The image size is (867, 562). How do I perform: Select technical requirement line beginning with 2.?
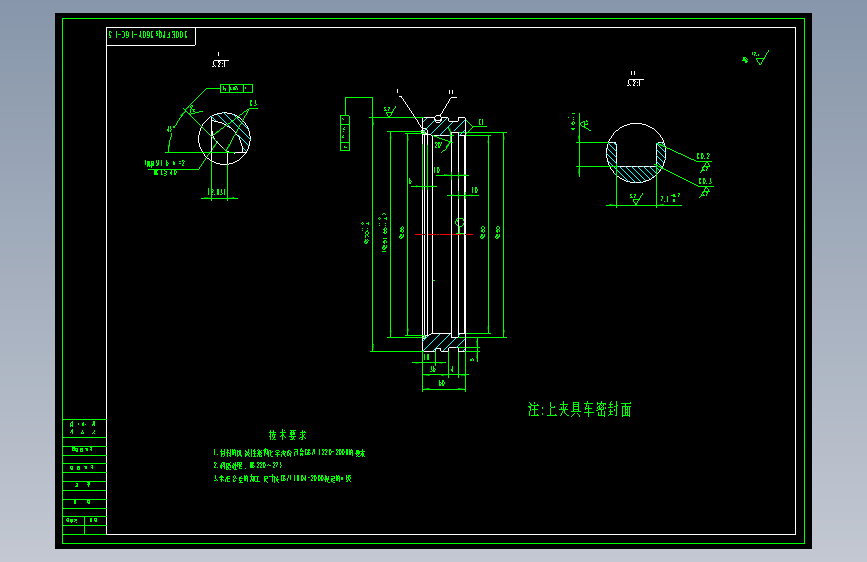coord(248,465)
